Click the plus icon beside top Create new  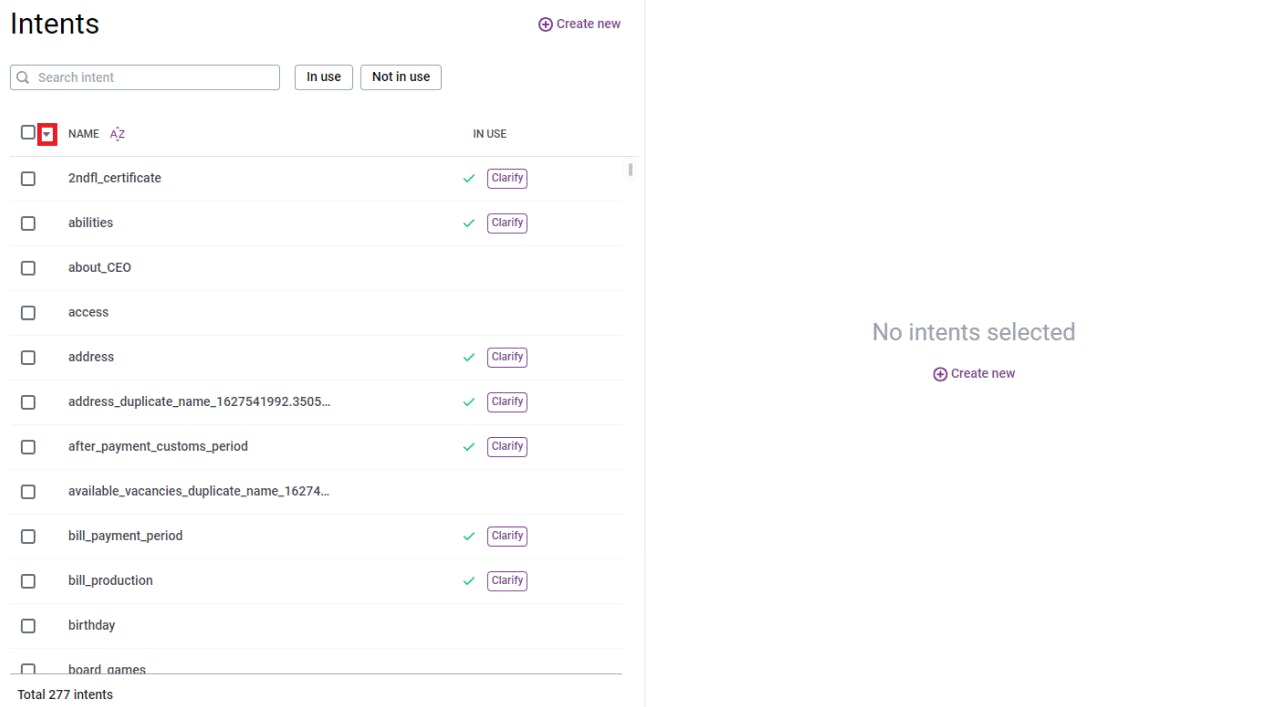click(x=545, y=24)
